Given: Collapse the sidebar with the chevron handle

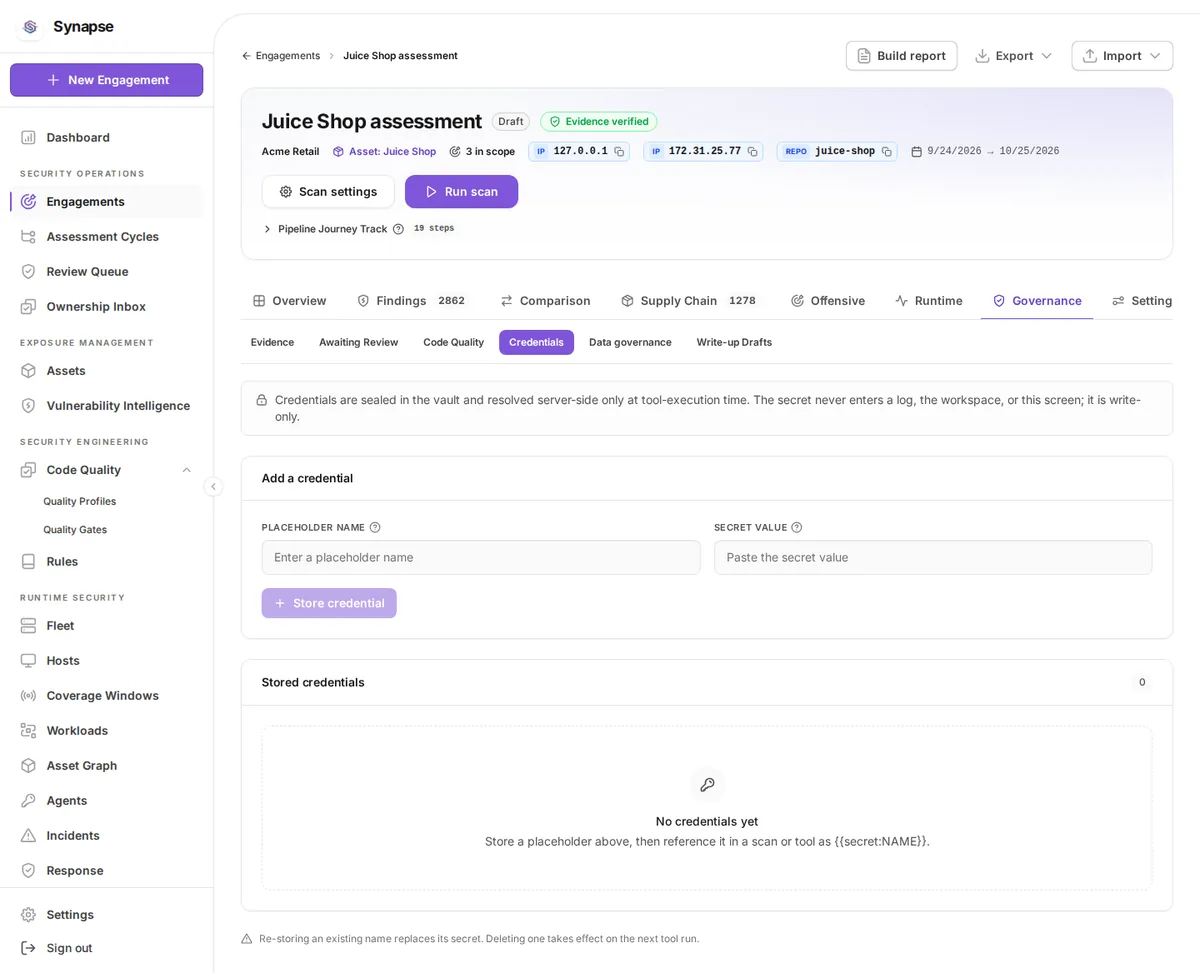Looking at the screenshot, I should pyautogui.click(x=213, y=486).
